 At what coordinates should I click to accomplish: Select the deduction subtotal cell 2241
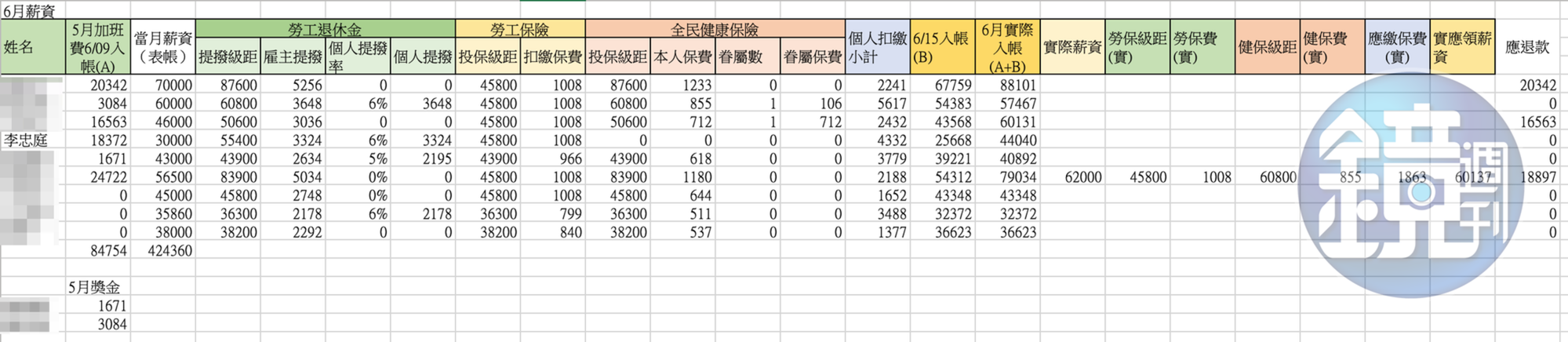pyautogui.click(x=877, y=85)
